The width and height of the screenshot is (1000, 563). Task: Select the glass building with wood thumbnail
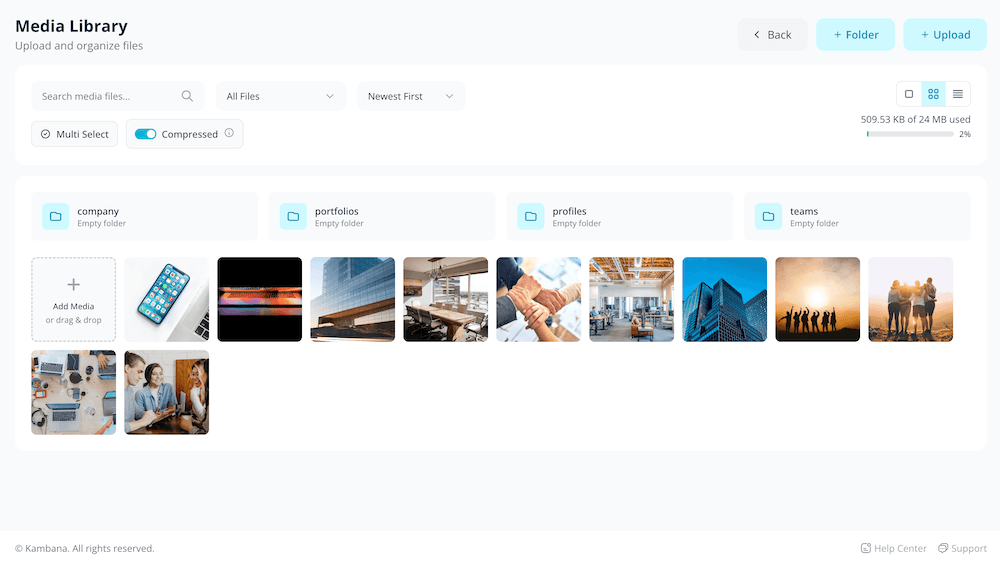pyautogui.click(x=353, y=300)
